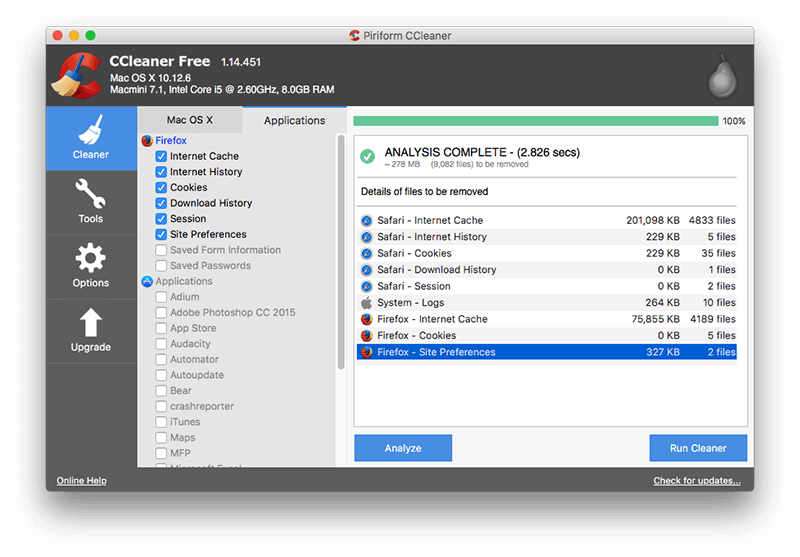Disable the Firefox Cookies checkbox
Viewport: 800px width, 557px height.
(x=161, y=187)
